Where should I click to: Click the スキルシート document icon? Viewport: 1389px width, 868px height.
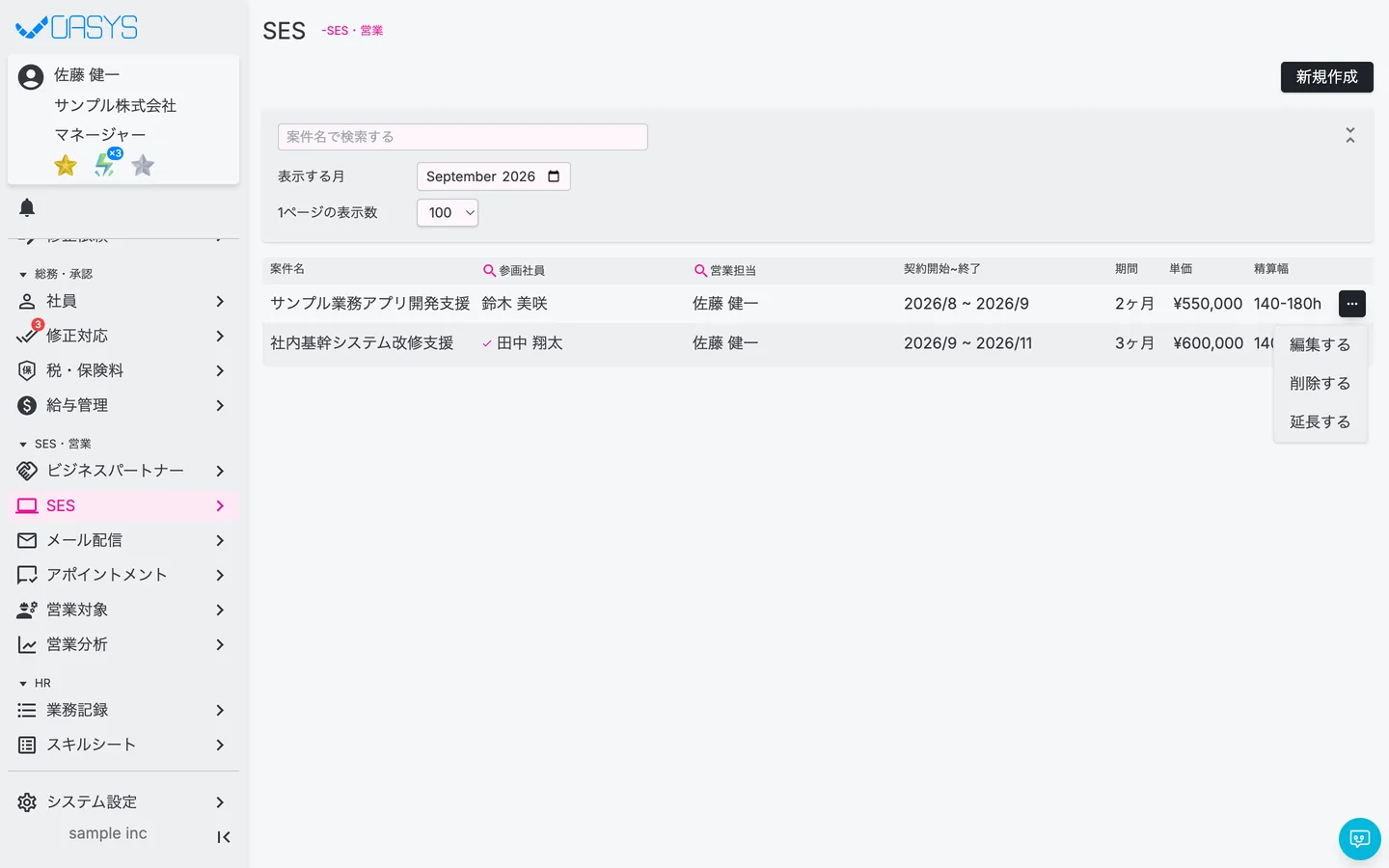[27, 745]
